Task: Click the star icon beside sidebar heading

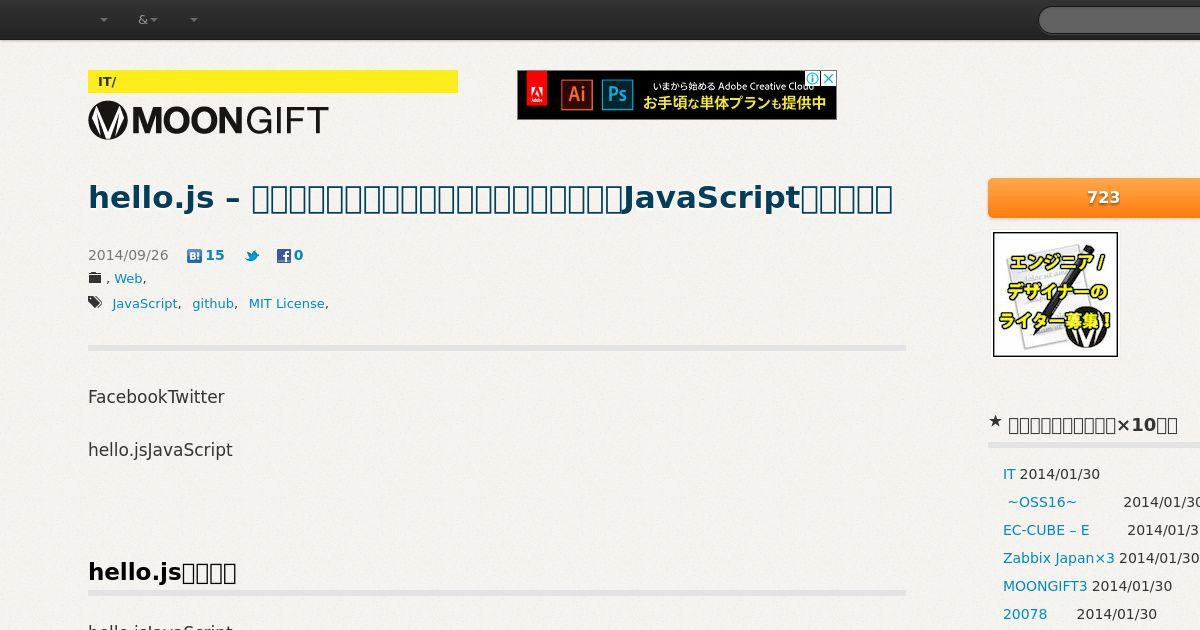Action: point(995,422)
